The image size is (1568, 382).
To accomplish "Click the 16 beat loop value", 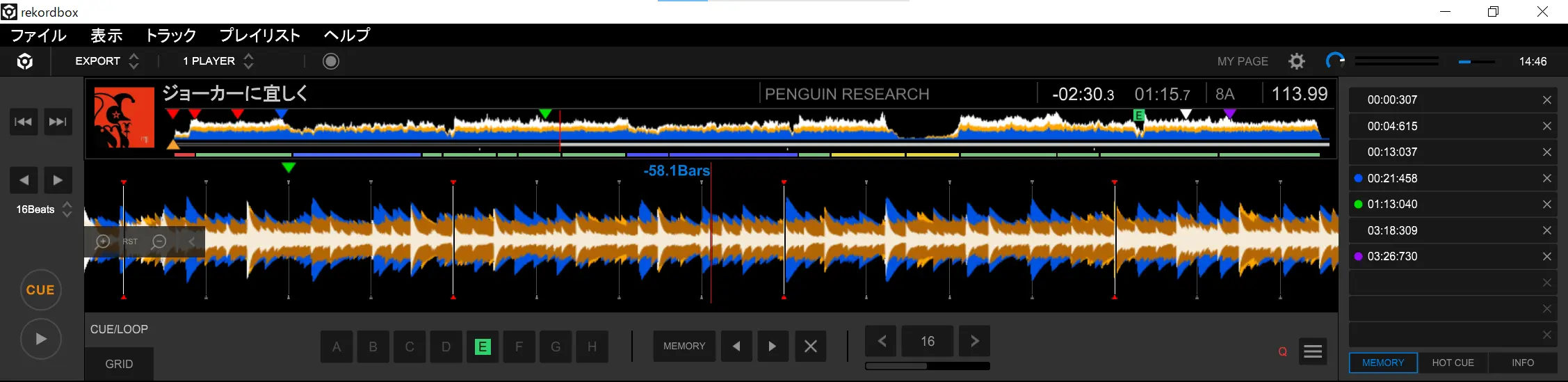I will 928,341.
